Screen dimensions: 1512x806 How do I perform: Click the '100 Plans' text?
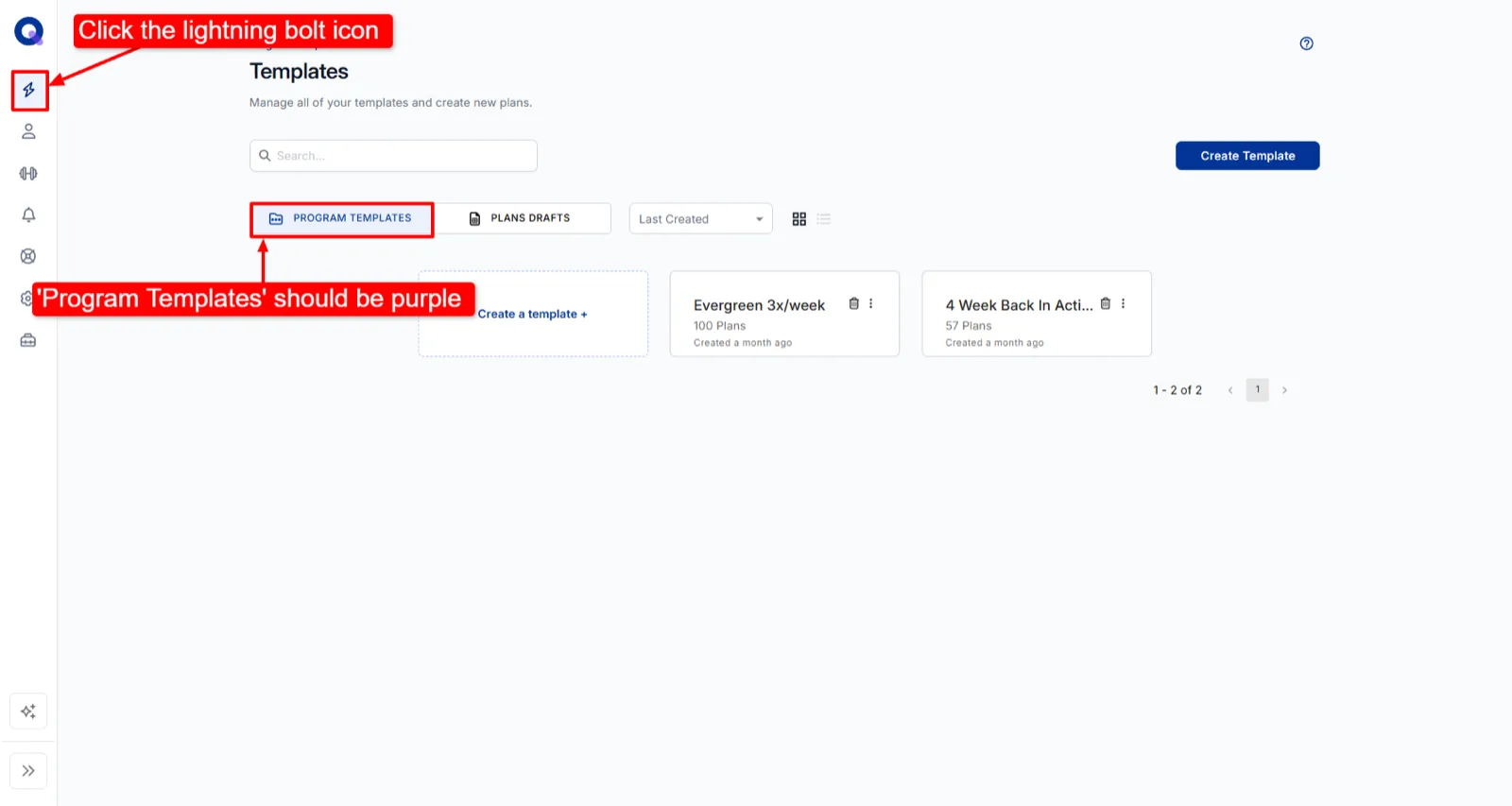pyautogui.click(x=719, y=326)
